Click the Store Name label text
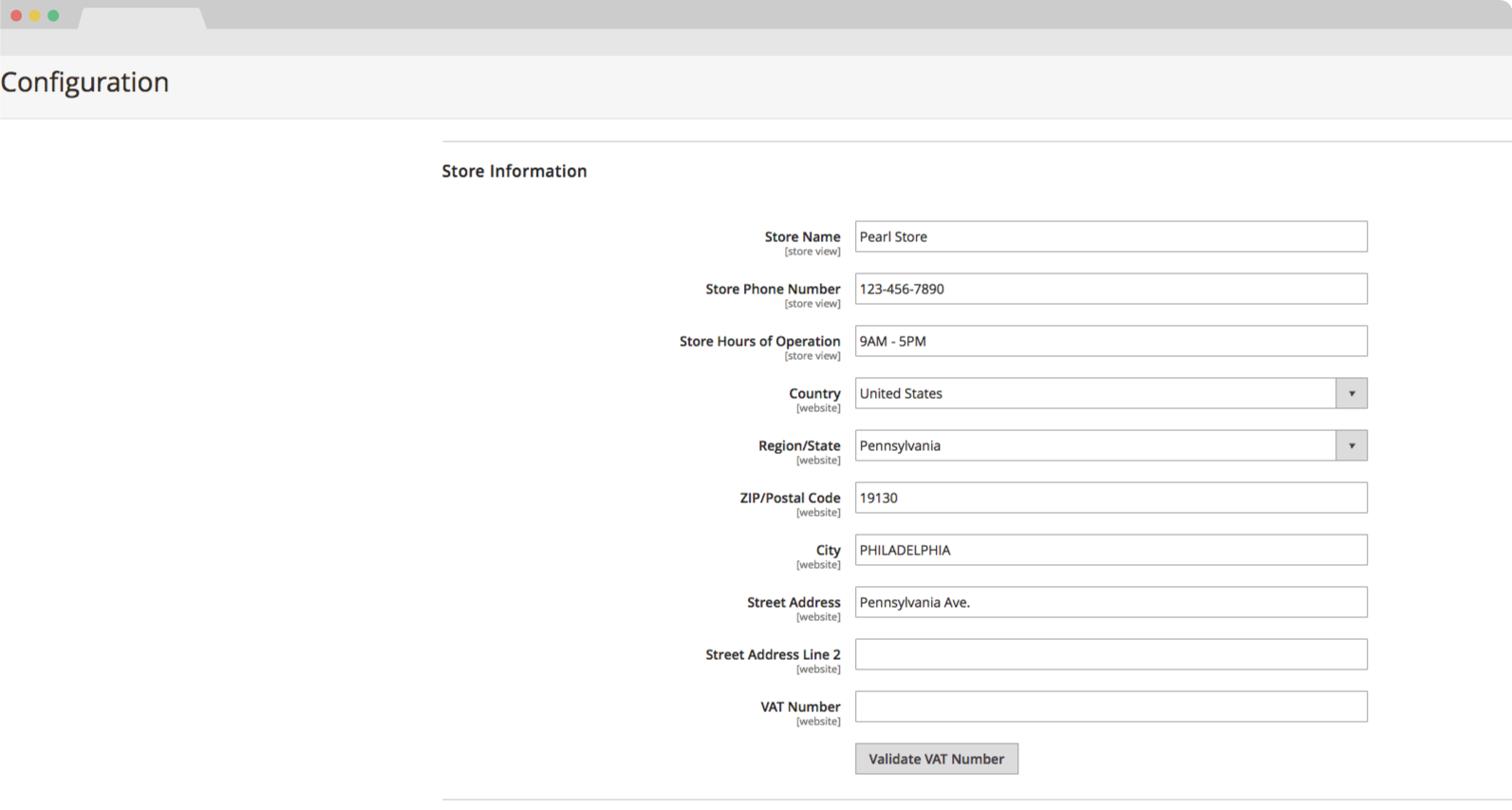 802,236
